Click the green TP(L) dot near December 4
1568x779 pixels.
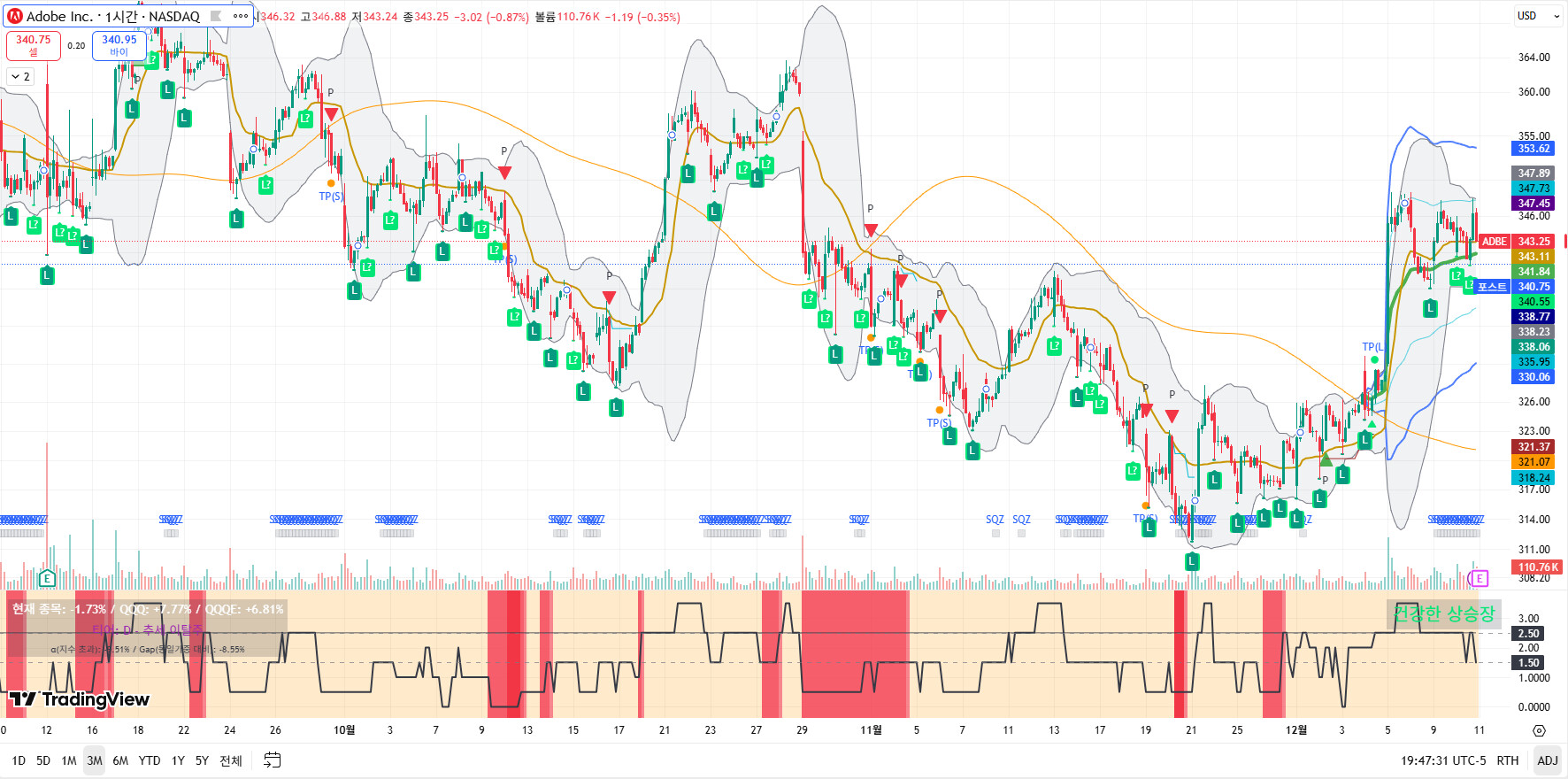coord(1374,359)
